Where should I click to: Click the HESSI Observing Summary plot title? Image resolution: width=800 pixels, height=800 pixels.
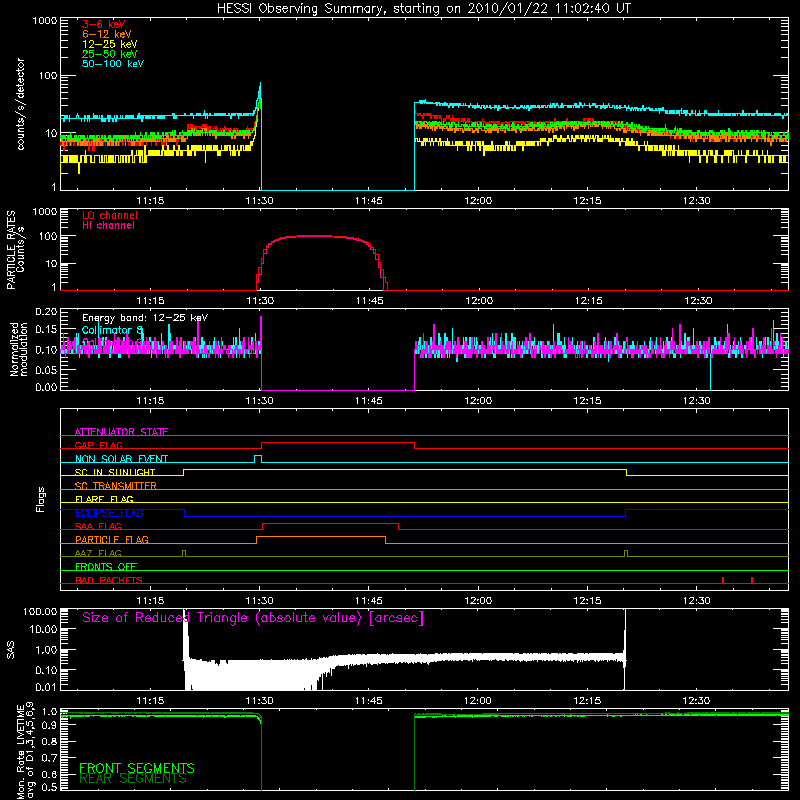tap(424, 9)
